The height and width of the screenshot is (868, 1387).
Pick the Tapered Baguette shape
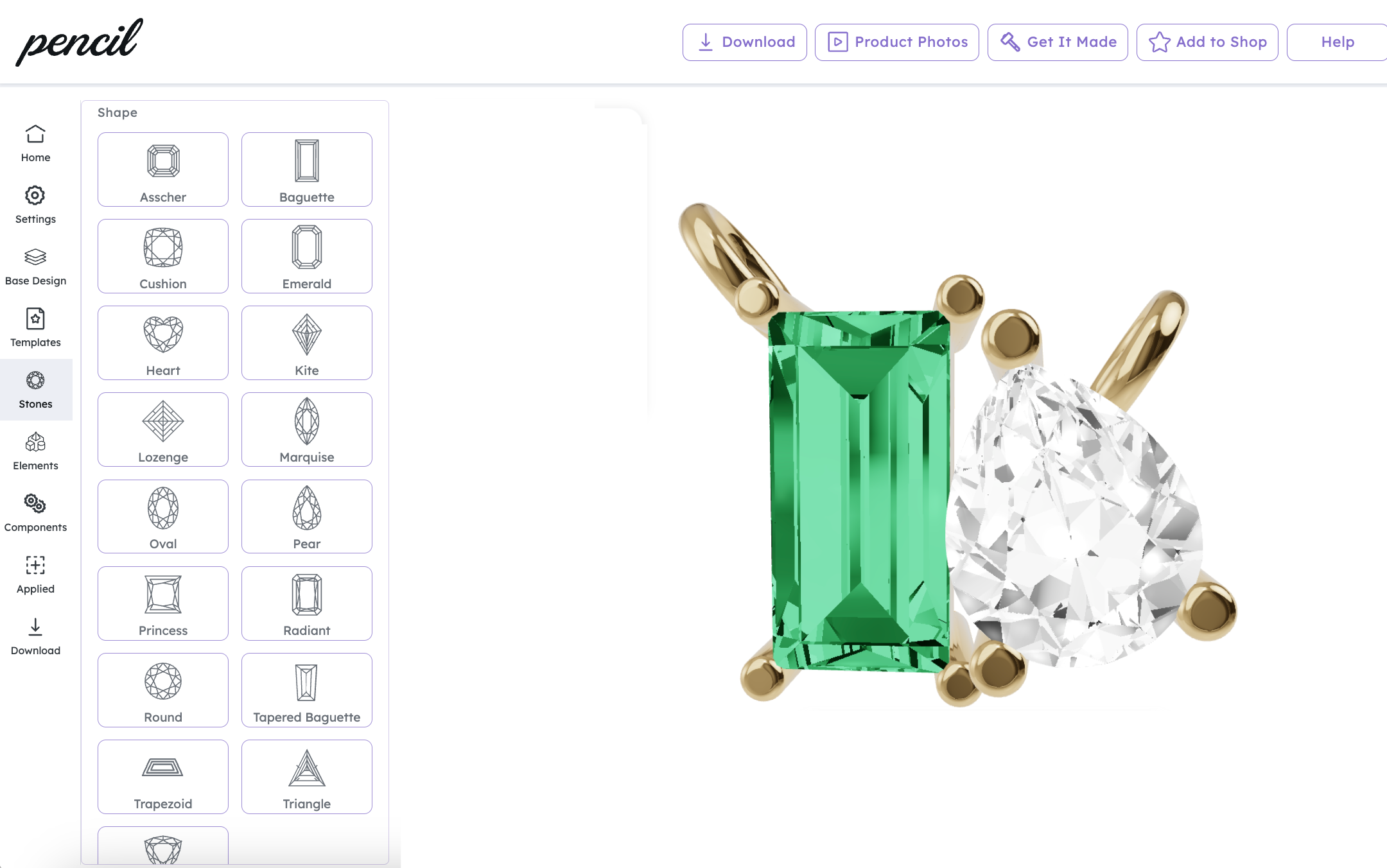(307, 690)
